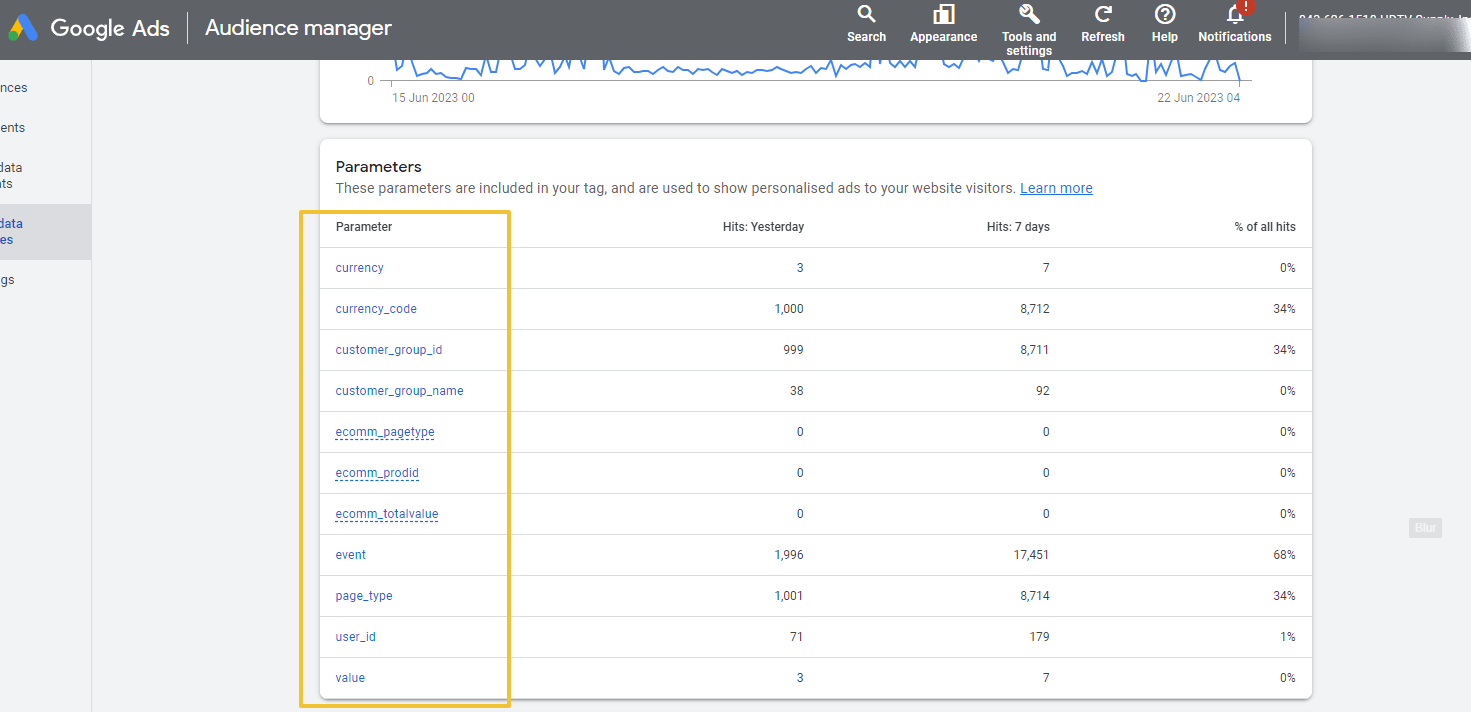Select the page_type parameter
This screenshot has height=712, width=1471.
364,596
